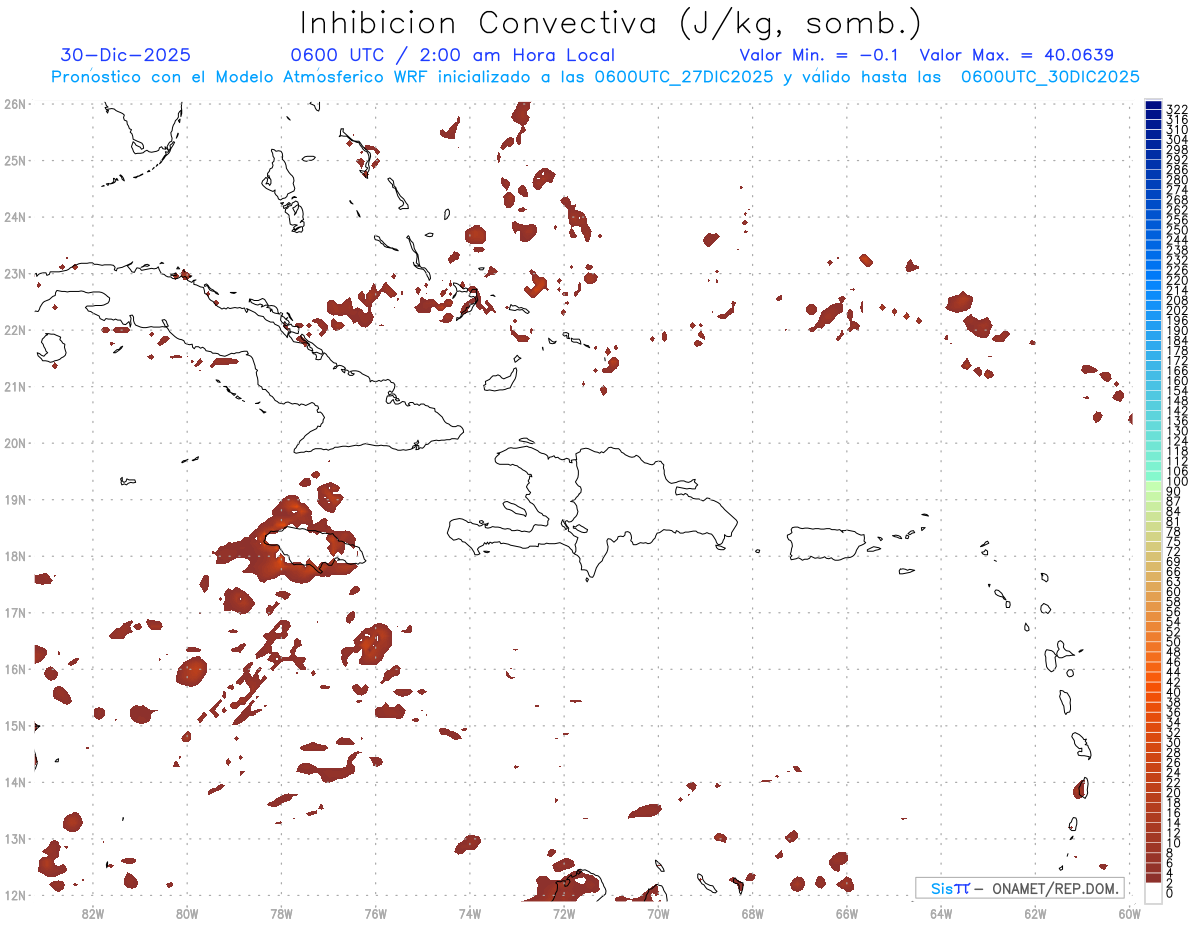The image size is (1200, 927).
Task: Click the "20N" latitude label
Action: [x=15, y=443]
